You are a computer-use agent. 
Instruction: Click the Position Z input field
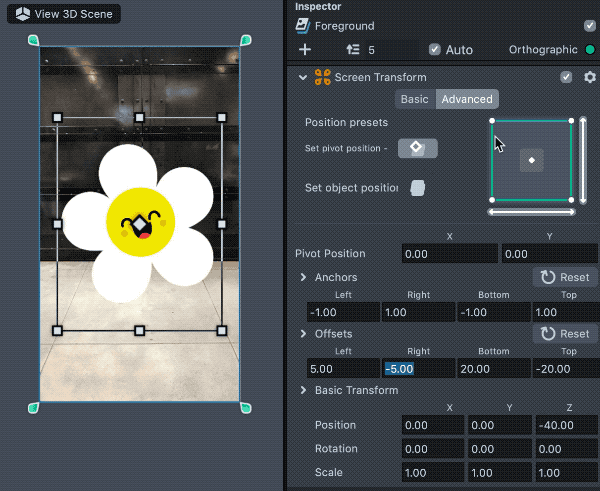[x=566, y=424]
